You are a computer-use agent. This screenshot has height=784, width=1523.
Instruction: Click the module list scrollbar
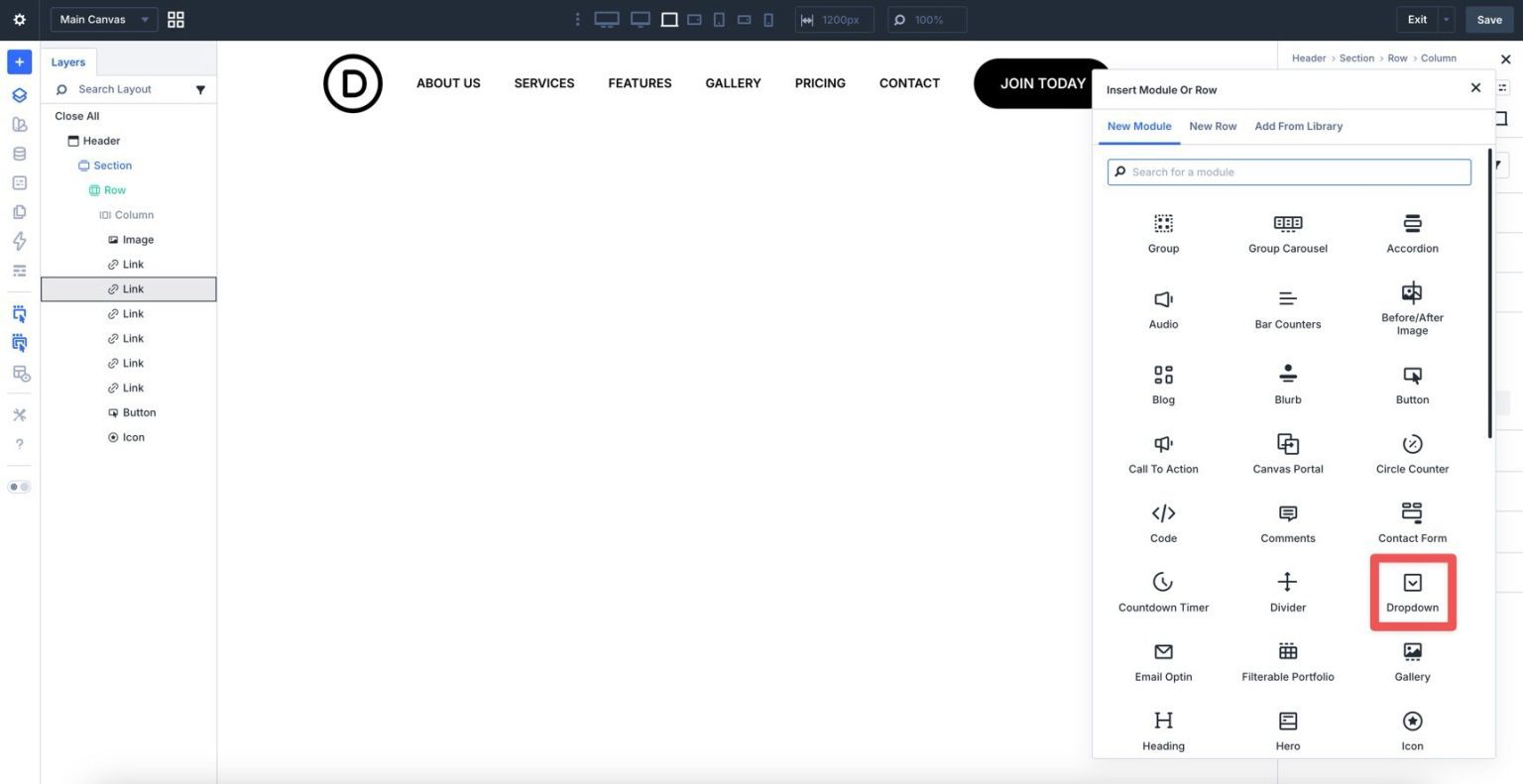[x=1489, y=292]
